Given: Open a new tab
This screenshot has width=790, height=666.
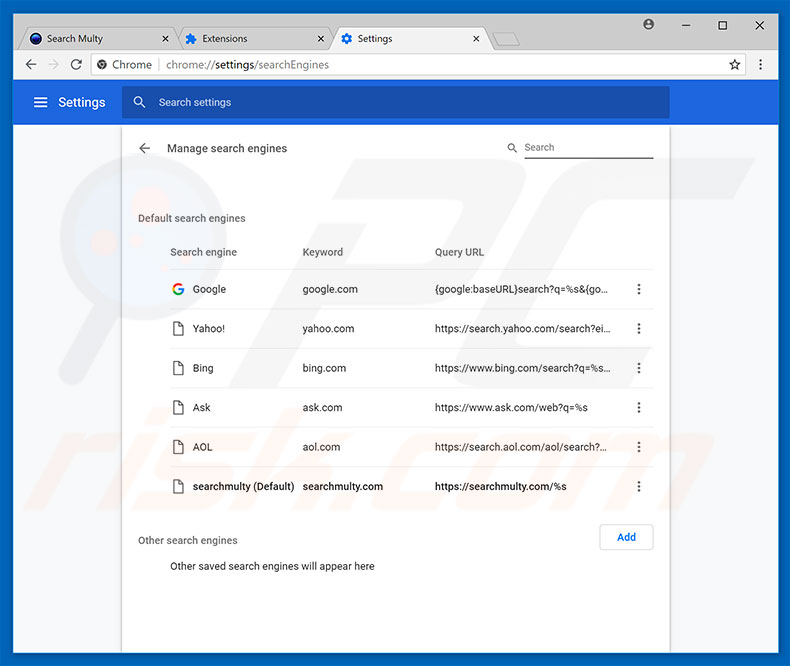Looking at the screenshot, I should pyautogui.click(x=506, y=39).
